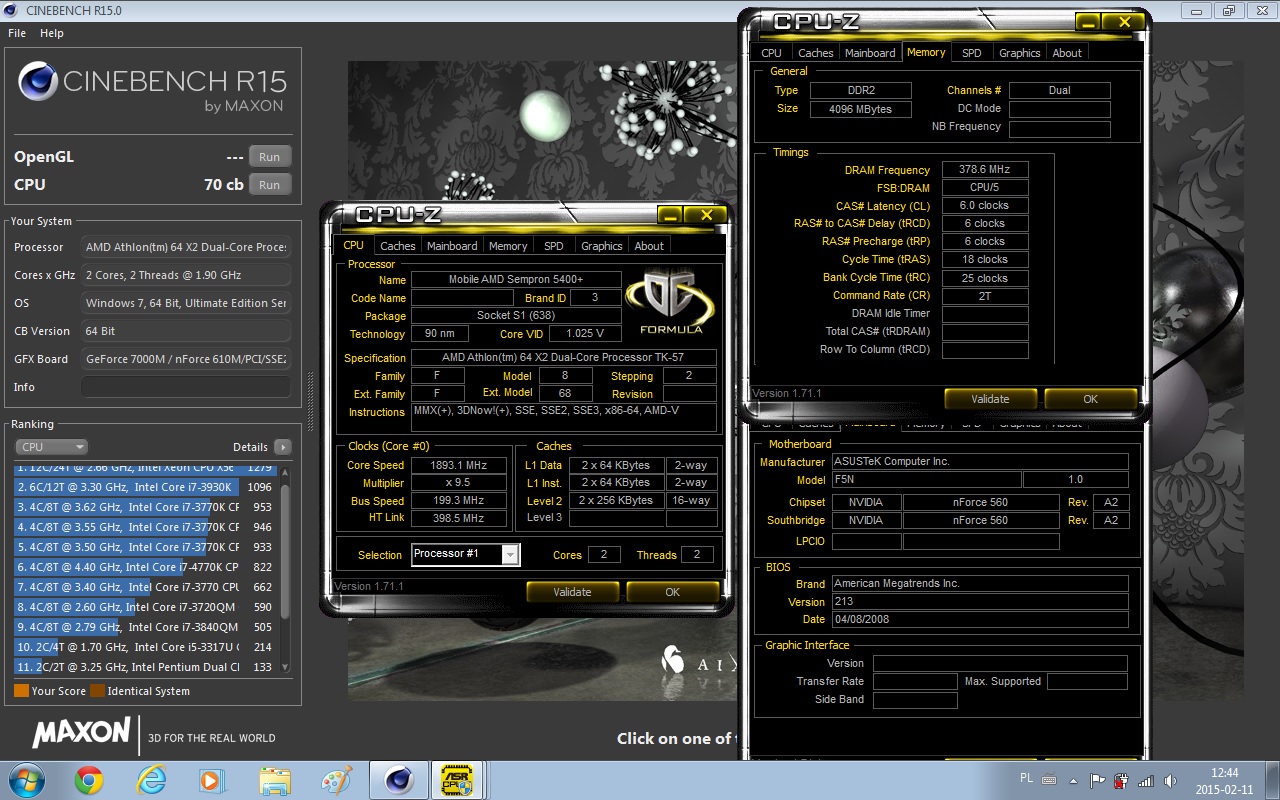Viewport: 1280px width, 800px height.
Task: Click the on-screen keyboard tray icon
Action: coord(1049,780)
